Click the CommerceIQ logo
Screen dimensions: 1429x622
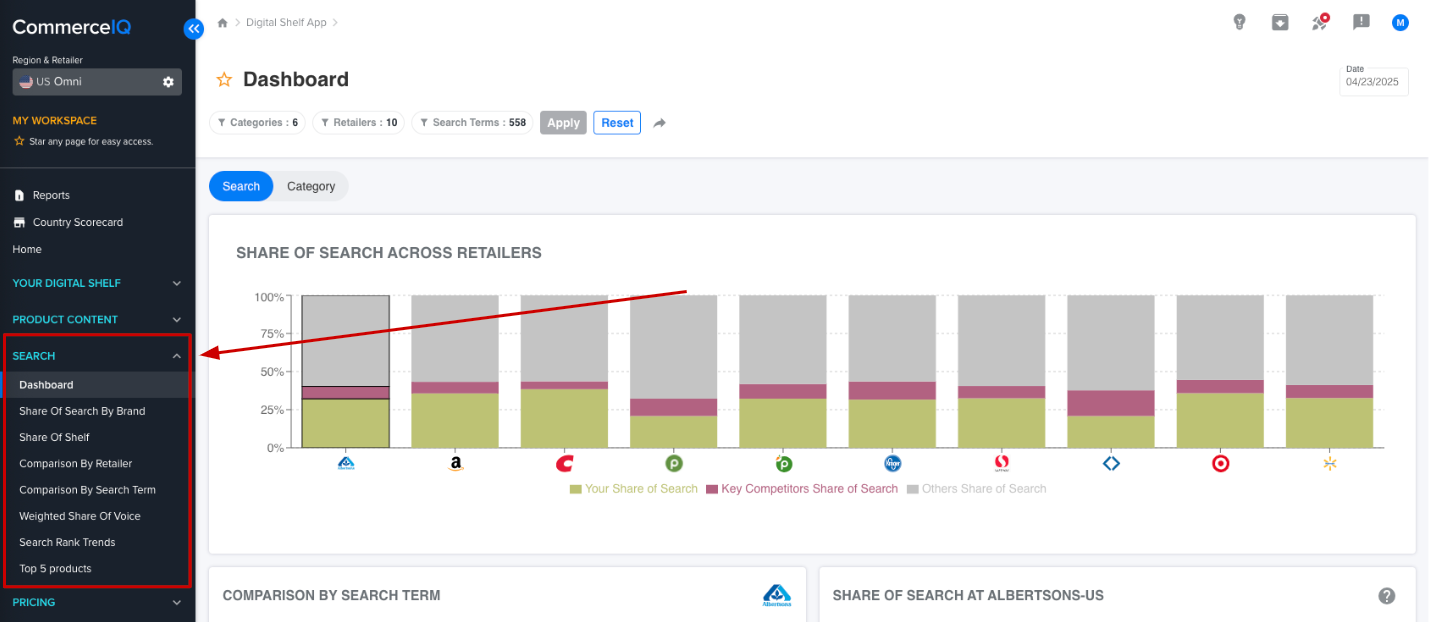72,28
